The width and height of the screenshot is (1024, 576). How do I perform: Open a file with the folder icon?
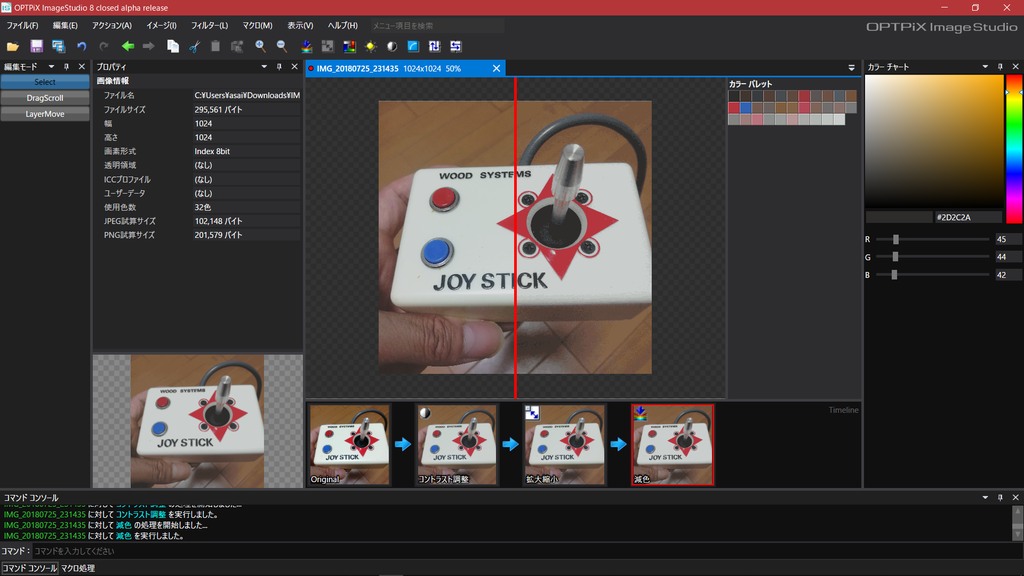tap(12, 46)
